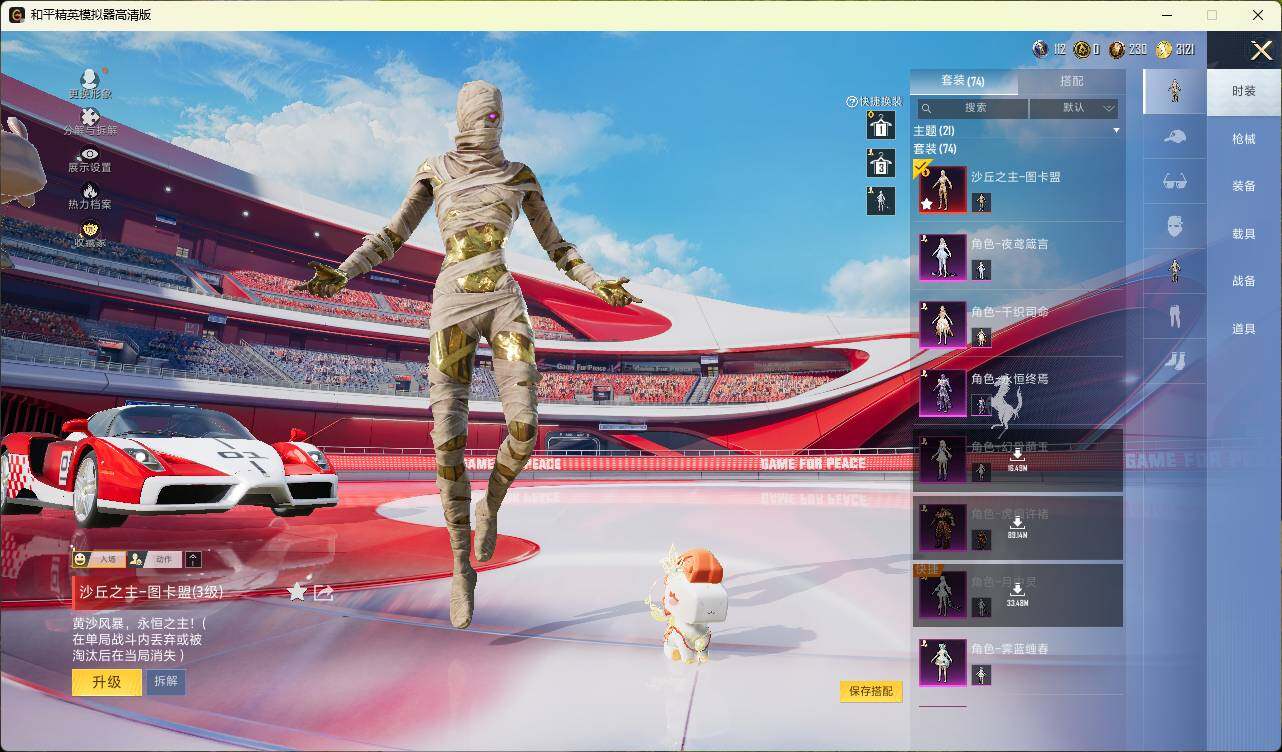Click the 保存搭配 save outfit button
This screenshot has width=1282, height=752.
pos(871,691)
